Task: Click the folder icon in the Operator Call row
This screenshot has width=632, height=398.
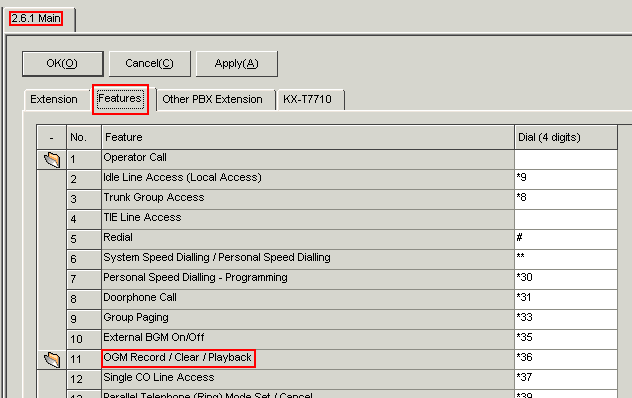Action: pos(52,160)
